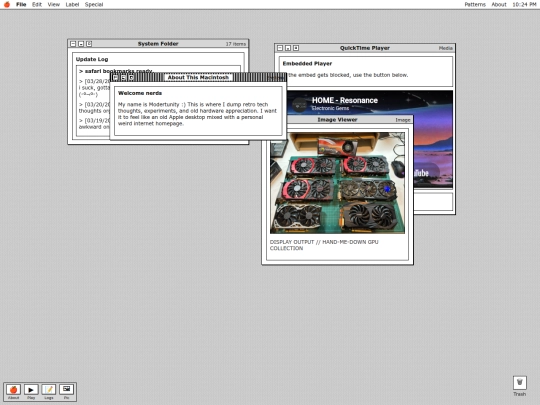This screenshot has height=405, width=540.
Task: Click the Image Viewer title bar
Action: coord(337,120)
